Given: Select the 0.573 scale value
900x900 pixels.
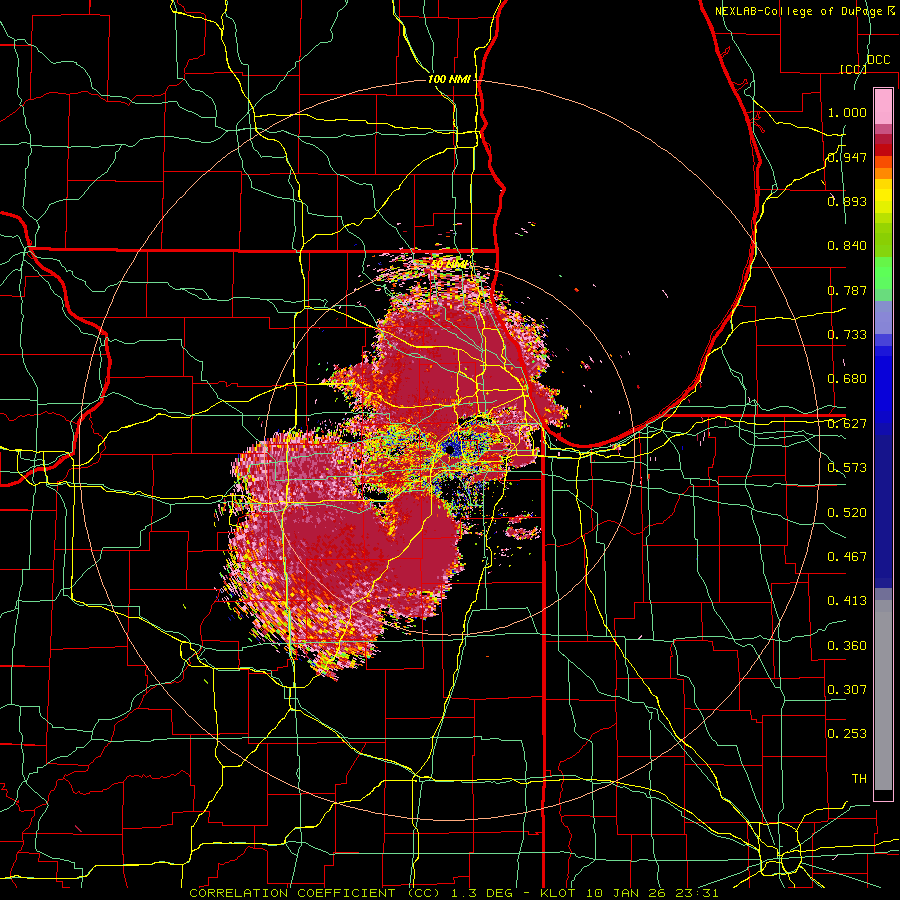Looking at the screenshot, I should [847, 468].
